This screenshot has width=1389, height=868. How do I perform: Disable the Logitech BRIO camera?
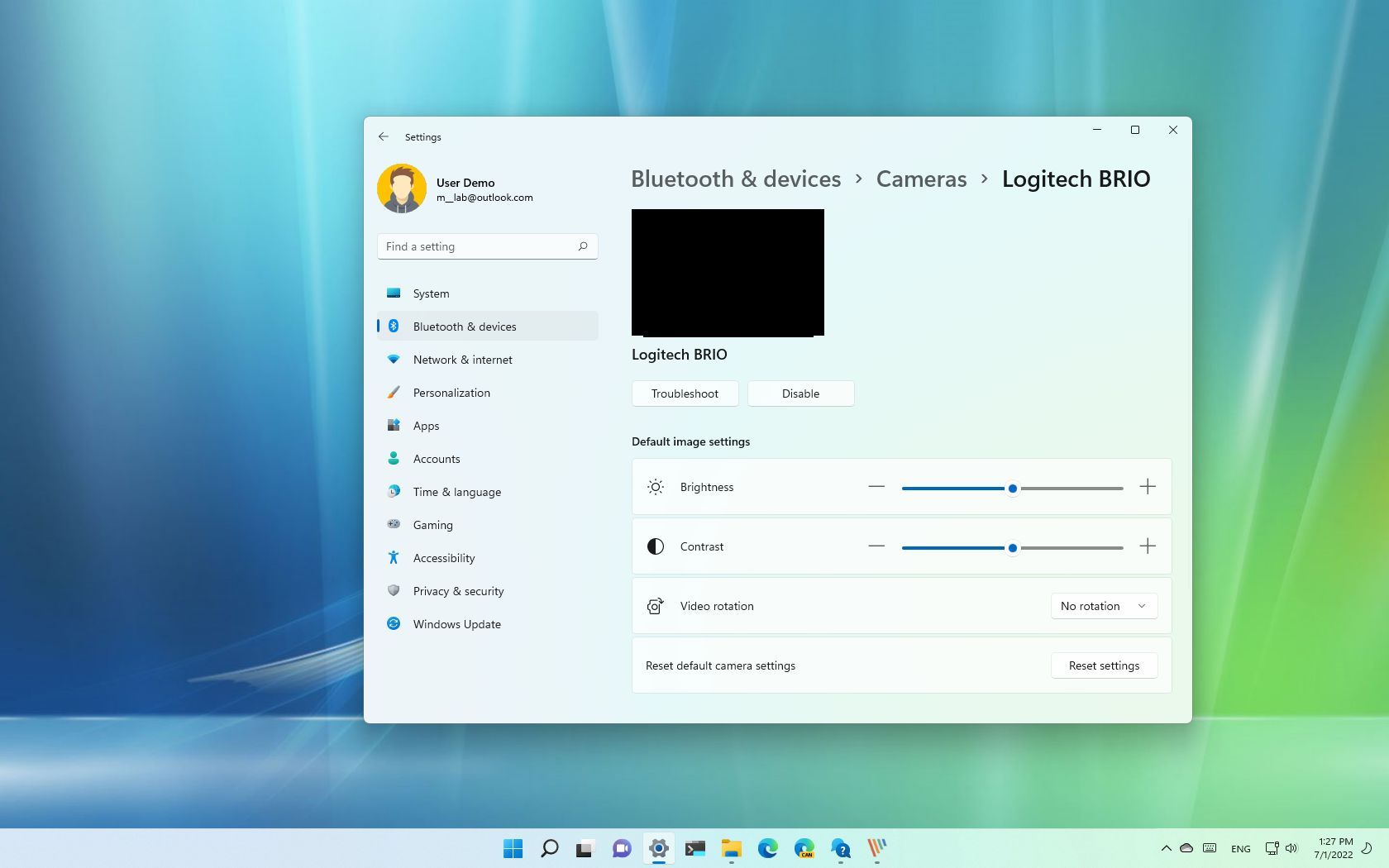tap(800, 393)
